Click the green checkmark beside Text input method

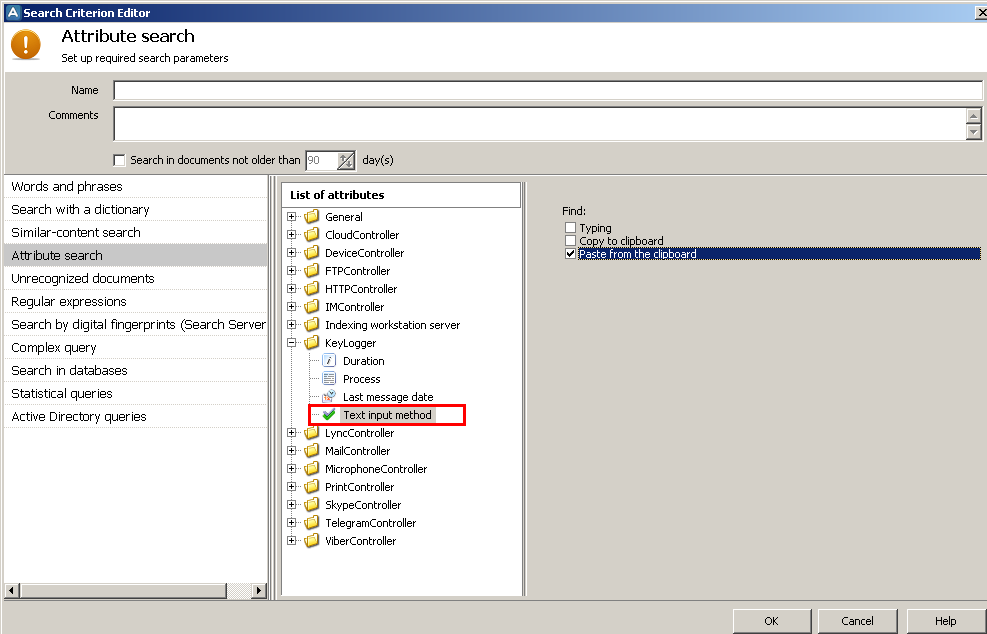329,415
